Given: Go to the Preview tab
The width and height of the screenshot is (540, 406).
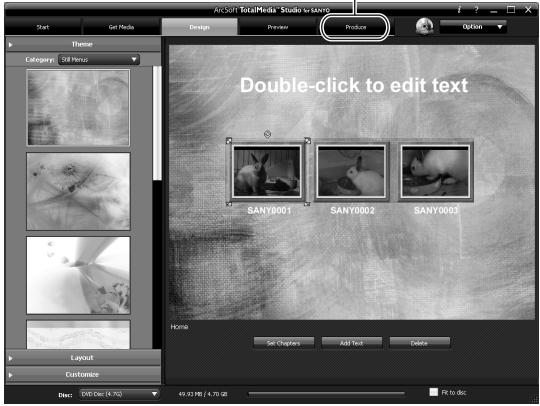Looking at the screenshot, I should (x=278, y=27).
